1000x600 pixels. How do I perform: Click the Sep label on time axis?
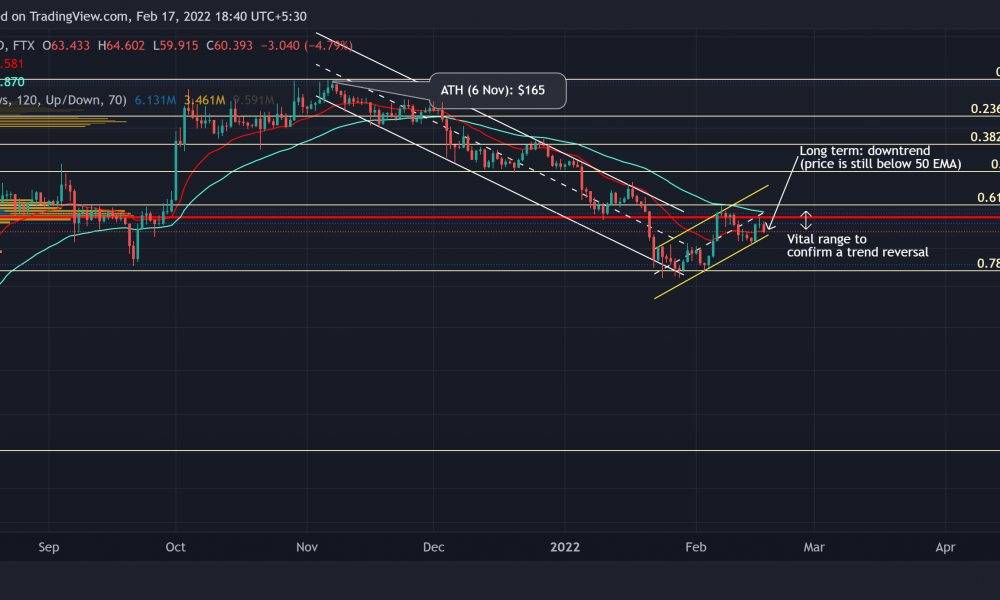click(48, 547)
